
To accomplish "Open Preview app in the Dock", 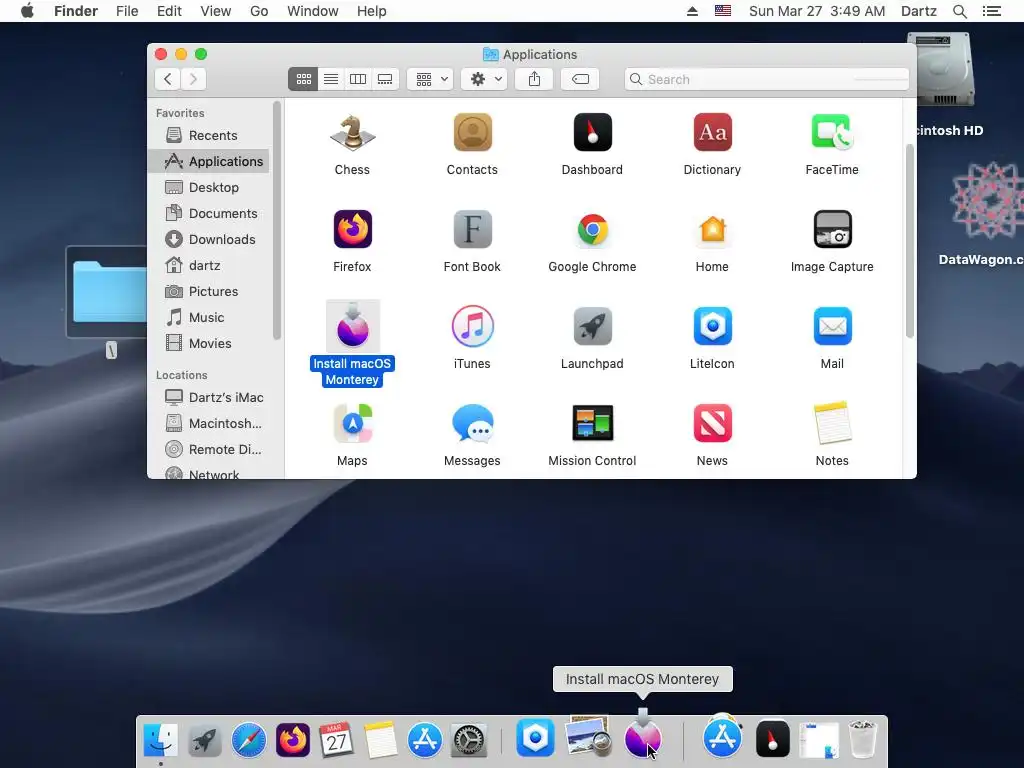I will point(588,738).
